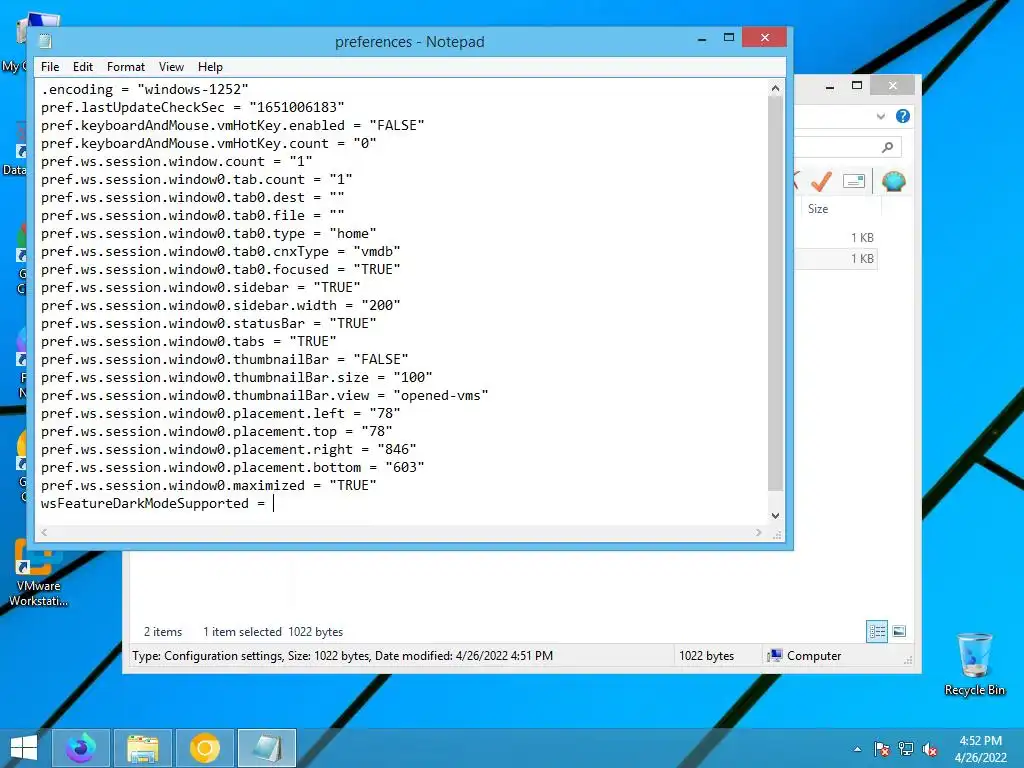Switch Explorer to large icons view
The height and width of the screenshot is (768, 1024).
[x=899, y=631]
